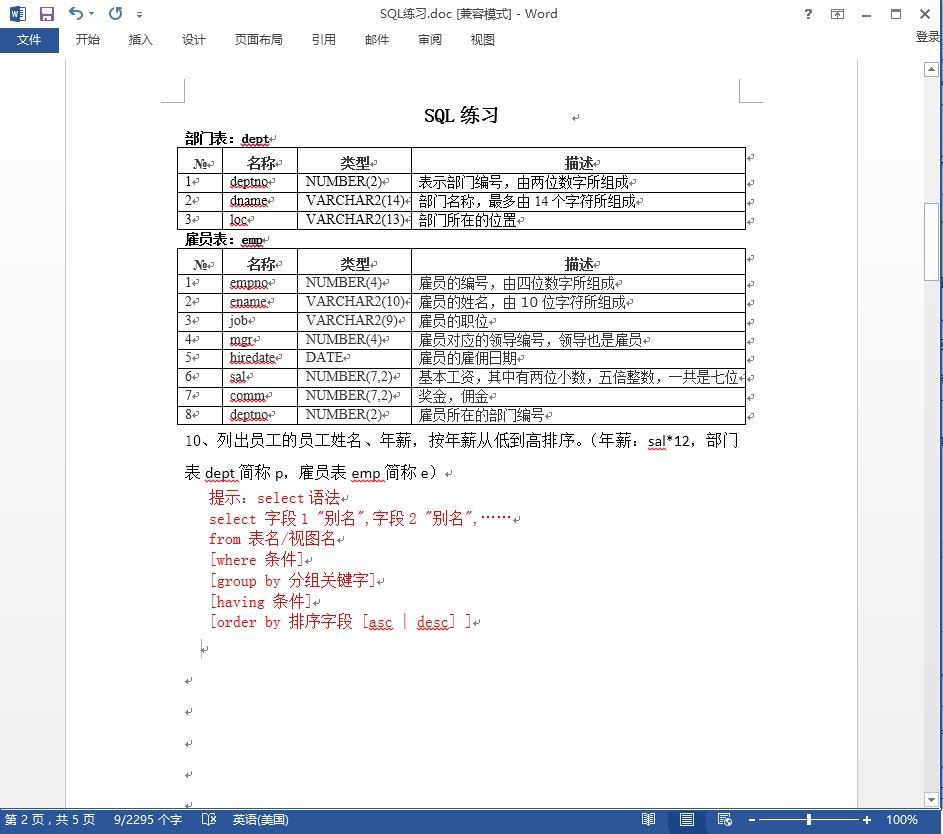This screenshot has height=834, width=943.
Task: Open Ribbon Display Options
Action: click(x=837, y=14)
